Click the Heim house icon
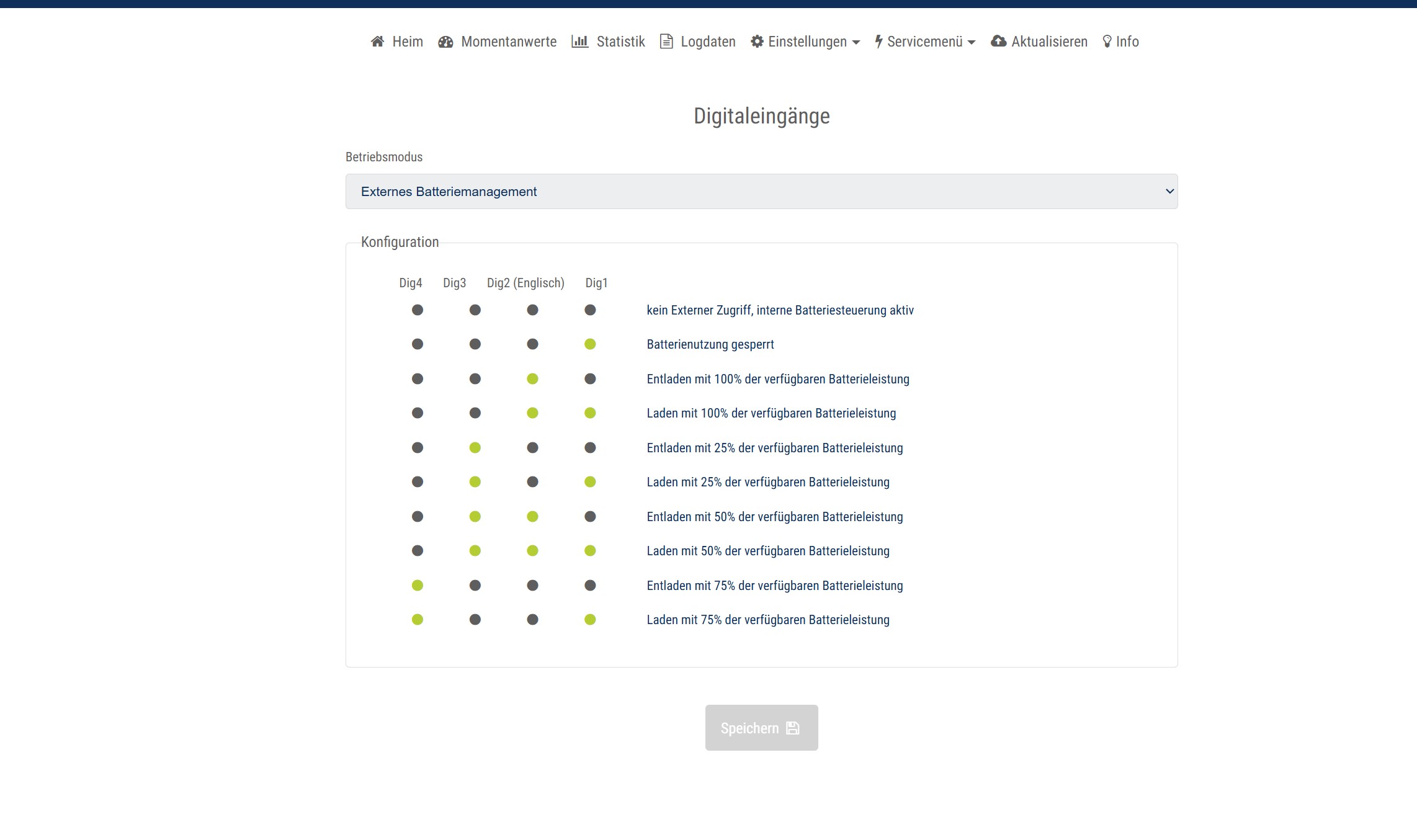The width and height of the screenshot is (1417, 840). click(x=377, y=42)
